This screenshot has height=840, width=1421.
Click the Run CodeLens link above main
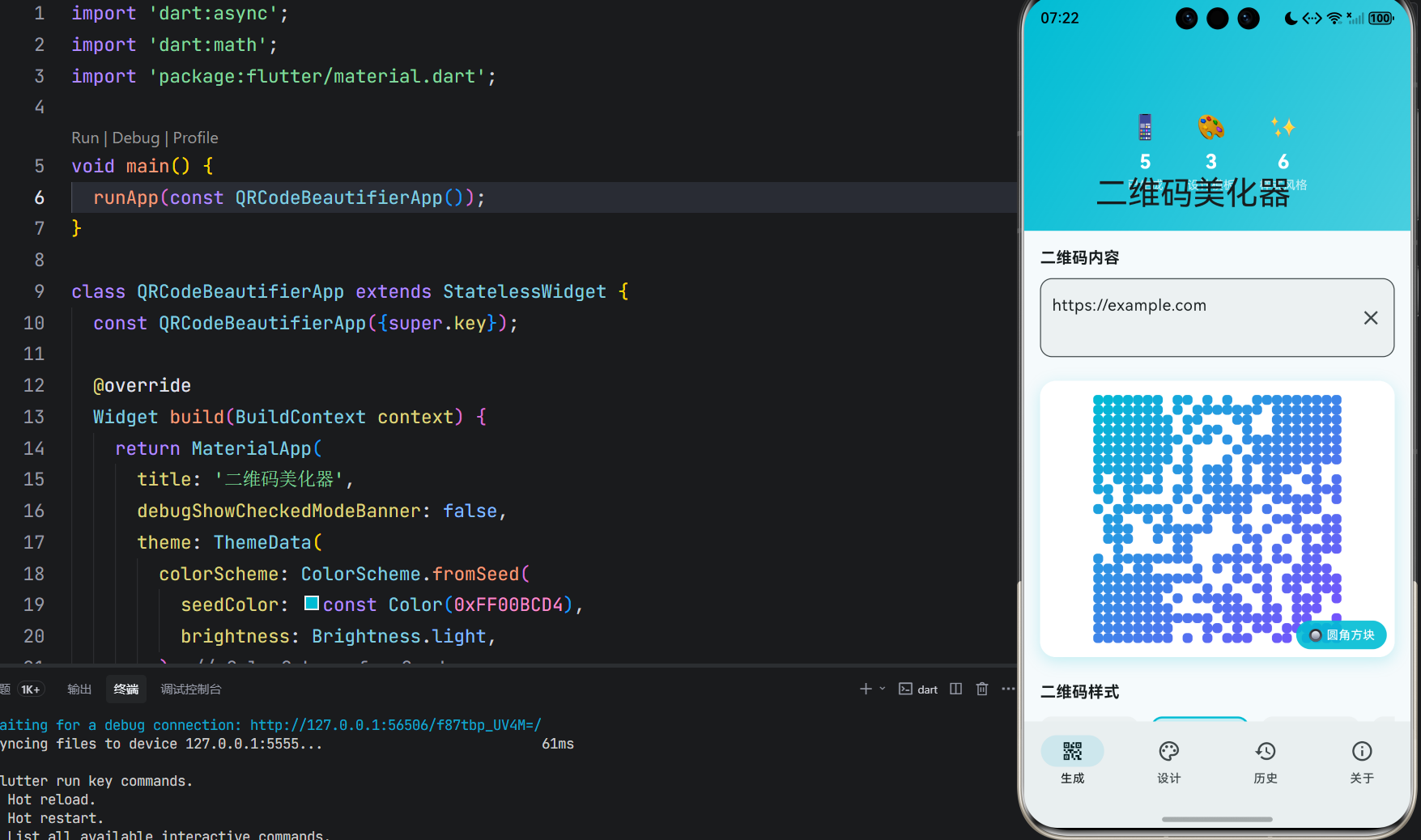coord(85,138)
